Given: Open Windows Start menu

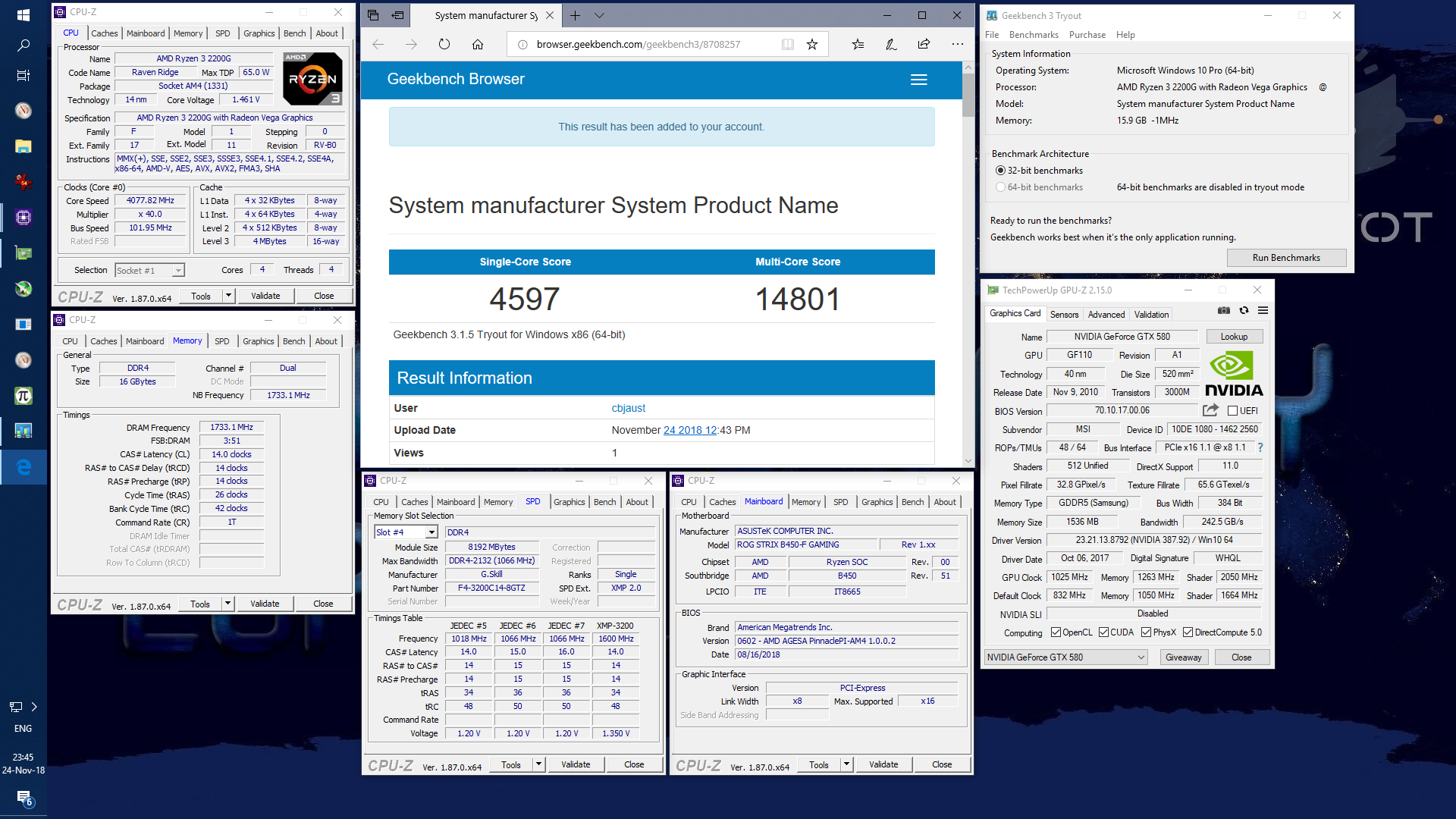Looking at the screenshot, I should pyautogui.click(x=23, y=15).
